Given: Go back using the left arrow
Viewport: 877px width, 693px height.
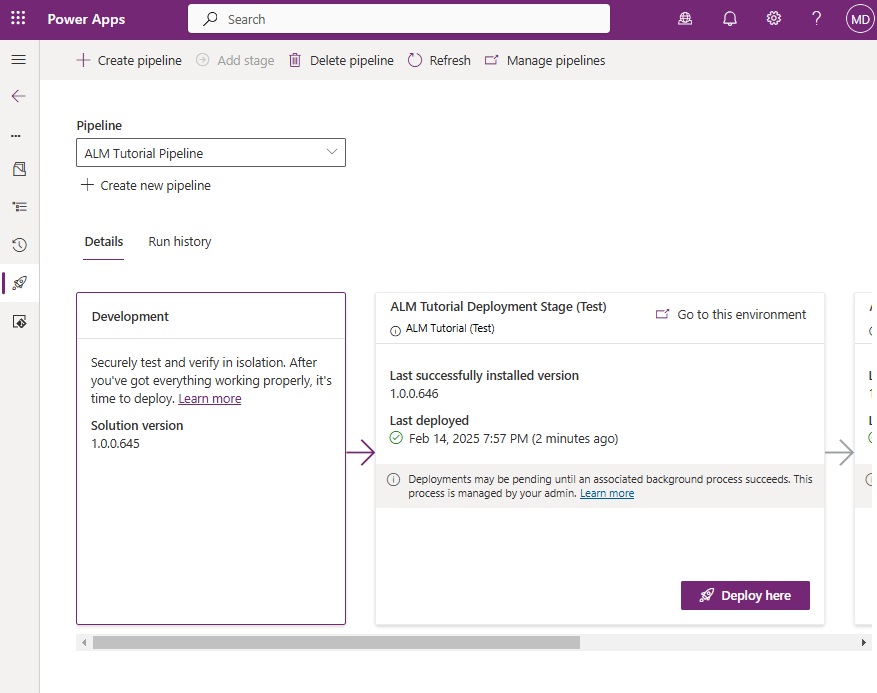Looking at the screenshot, I should [18, 96].
